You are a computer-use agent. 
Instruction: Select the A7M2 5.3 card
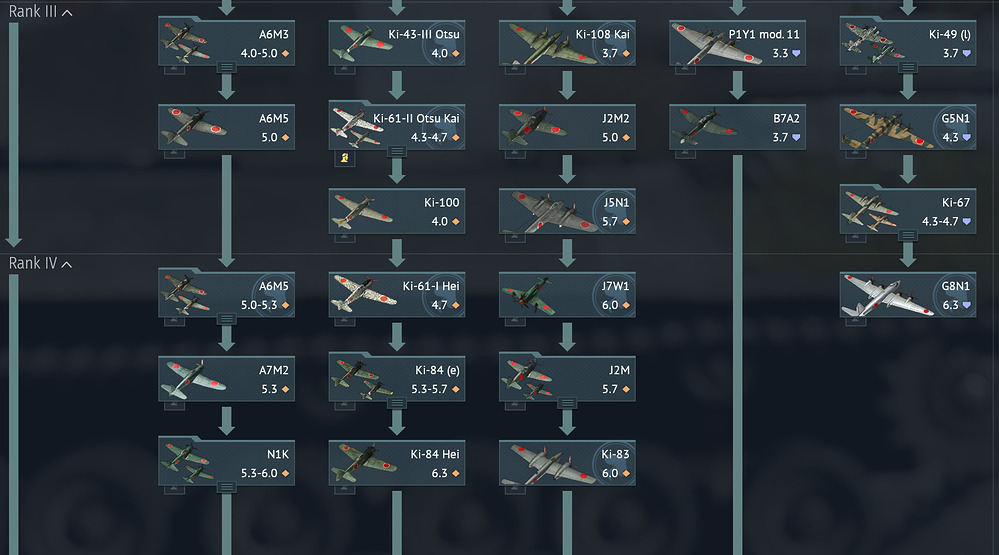pos(226,378)
